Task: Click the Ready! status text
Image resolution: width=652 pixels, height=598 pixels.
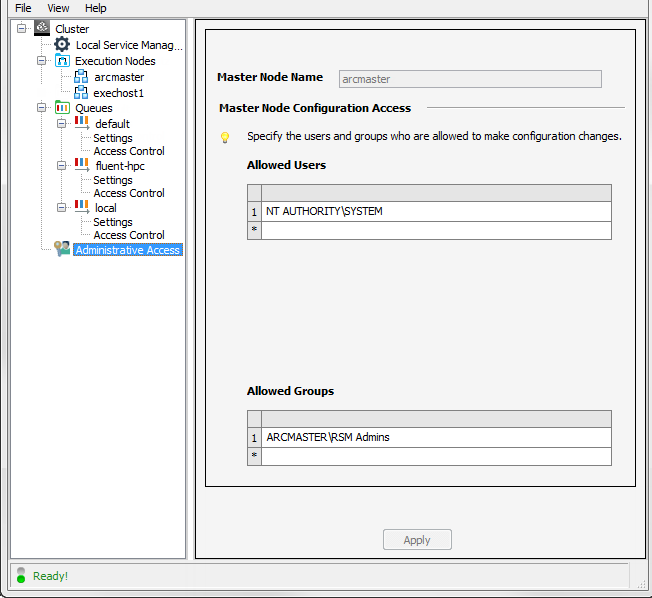Action: click(x=50, y=576)
